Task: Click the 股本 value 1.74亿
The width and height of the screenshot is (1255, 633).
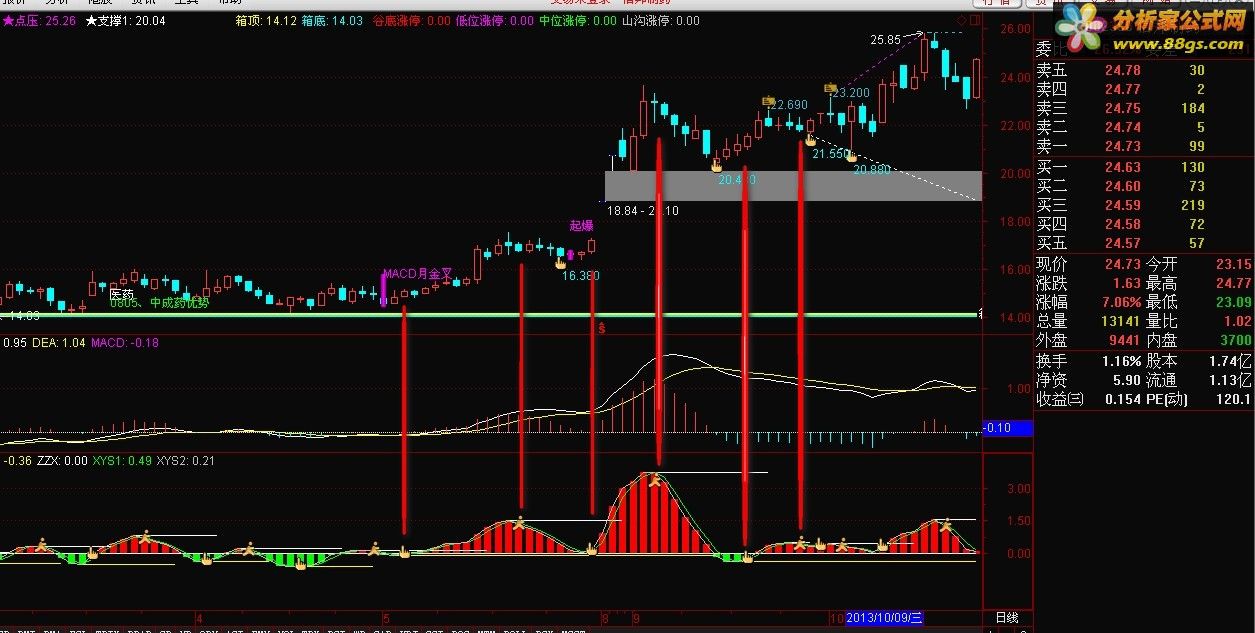Action: 1231,360
